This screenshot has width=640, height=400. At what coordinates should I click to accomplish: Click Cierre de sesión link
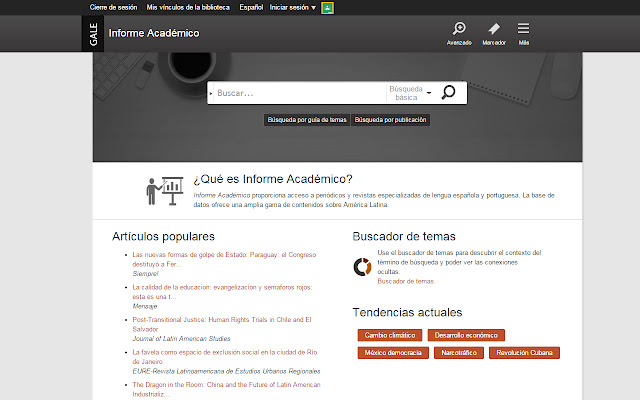[113, 7]
